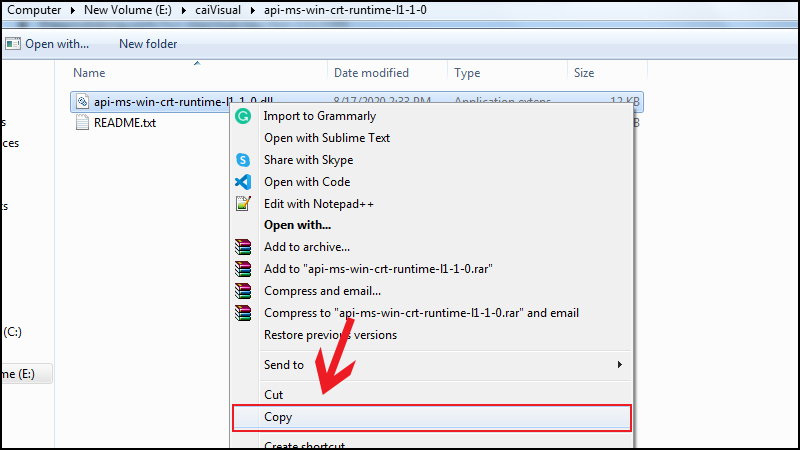Click New Volume (E:) breadcrumb
800x450 pixels.
click(128, 10)
